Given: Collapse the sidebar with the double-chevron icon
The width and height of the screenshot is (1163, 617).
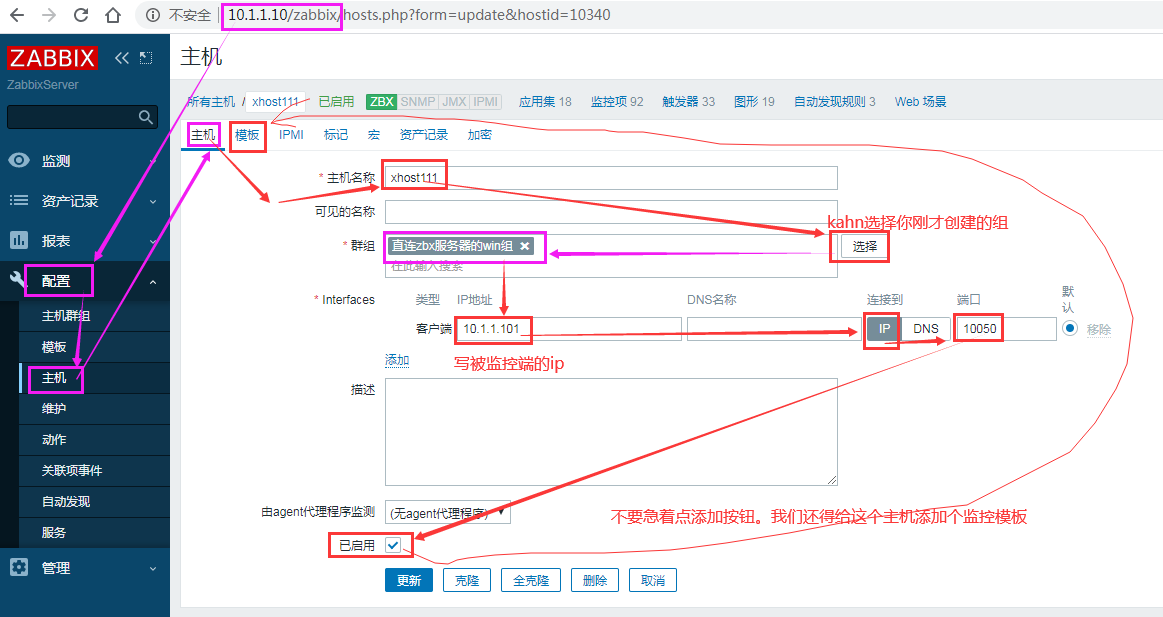Looking at the screenshot, I should point(122,58).
